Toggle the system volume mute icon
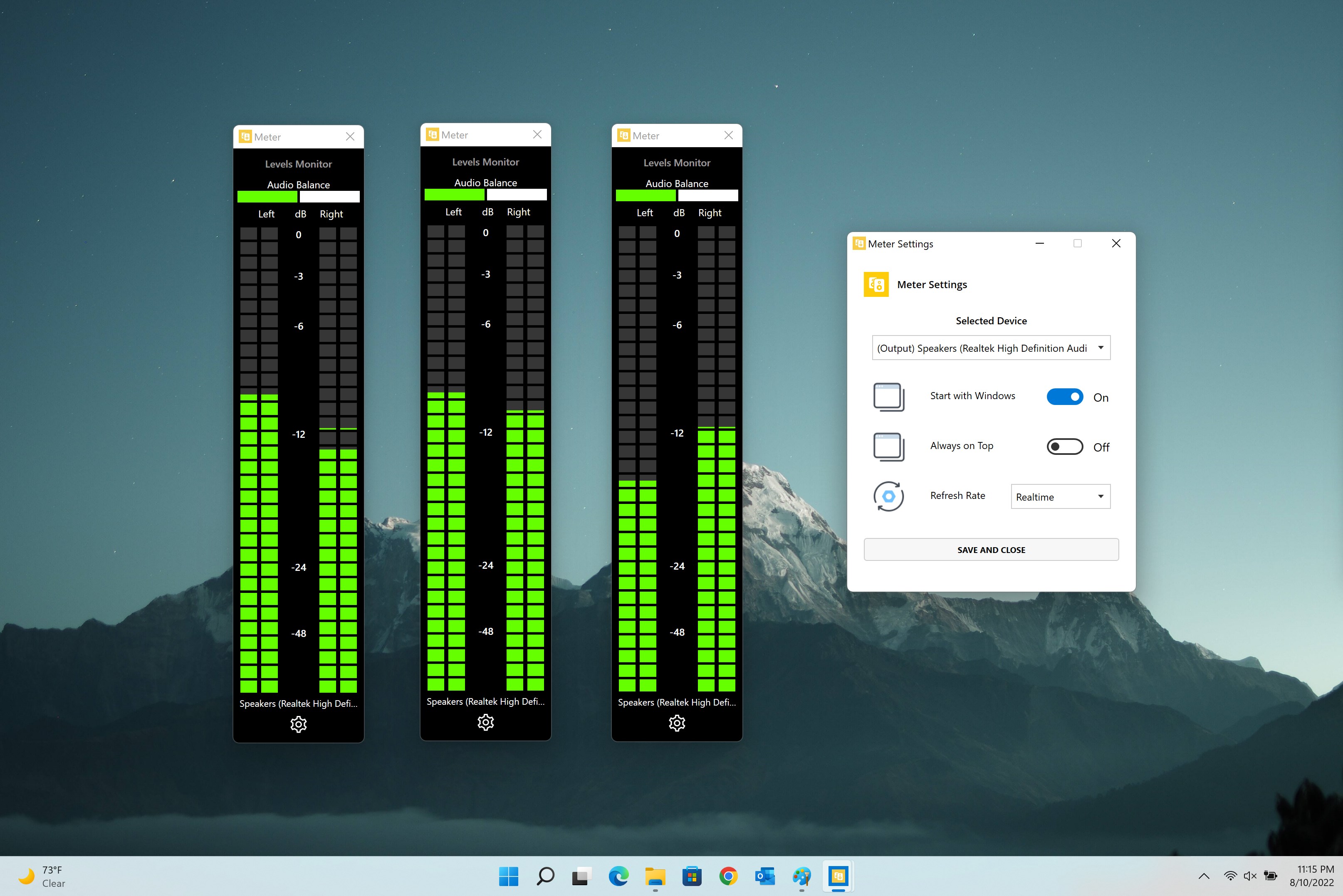The width and height of the screenshot is (1343, 896). (1249, 876)
